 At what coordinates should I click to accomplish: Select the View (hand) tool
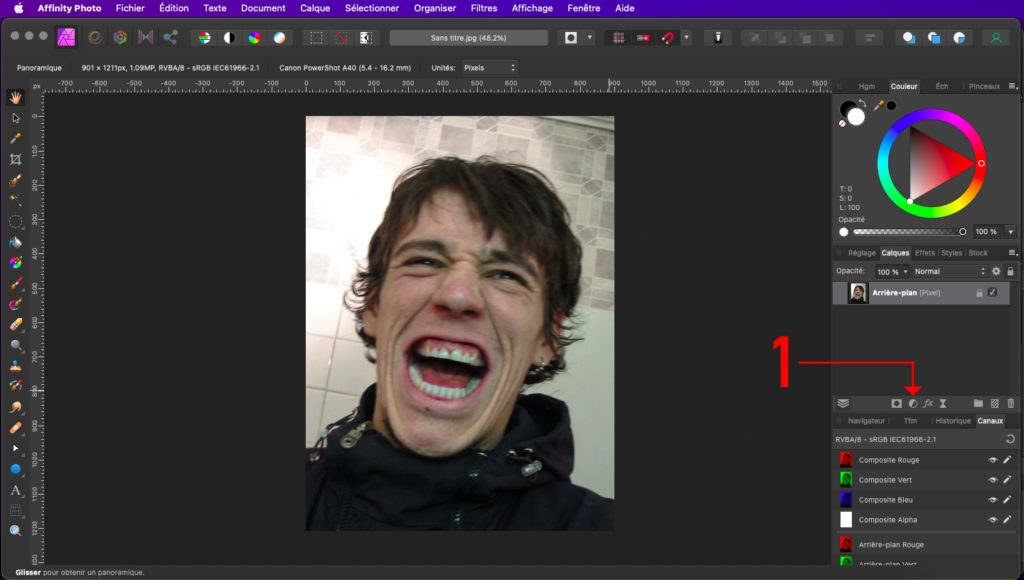pos(15,97)
